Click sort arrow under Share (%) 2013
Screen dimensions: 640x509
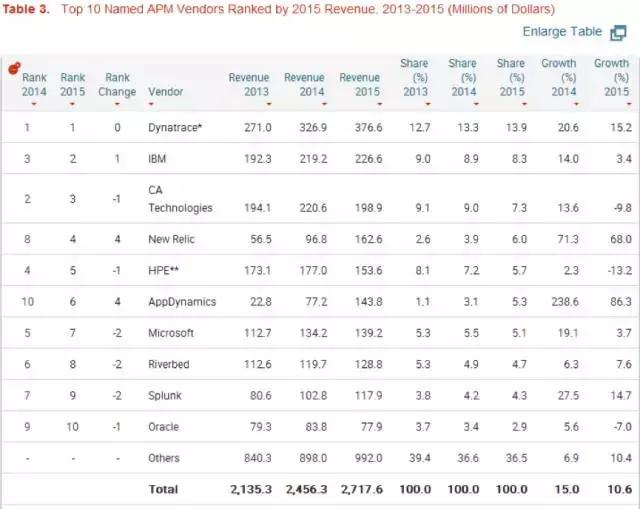[414, 104]
